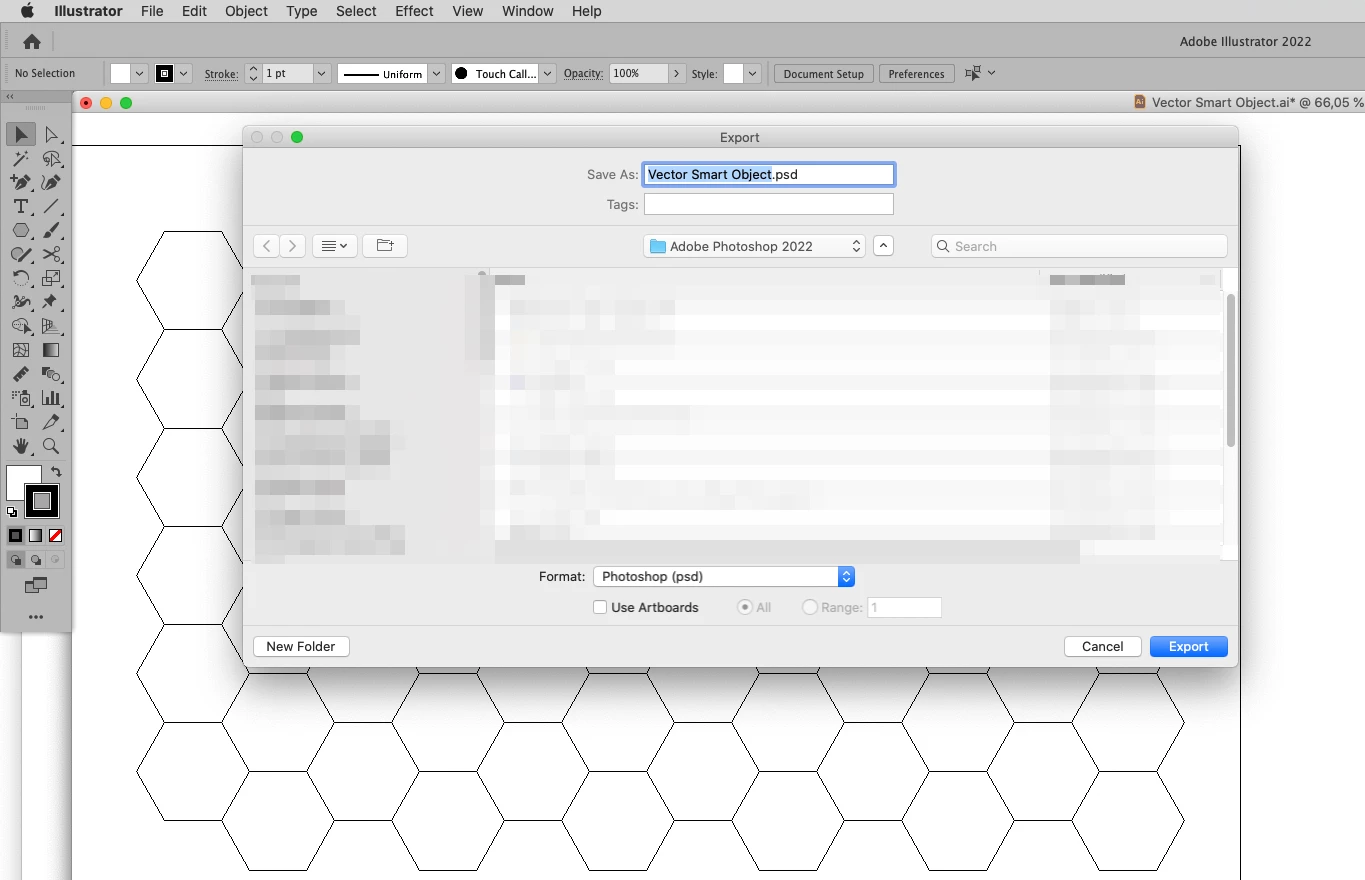The height and width of the screenshot is (880, 1365).
Task: Select the Artboard tool
Action: [21, 422]
